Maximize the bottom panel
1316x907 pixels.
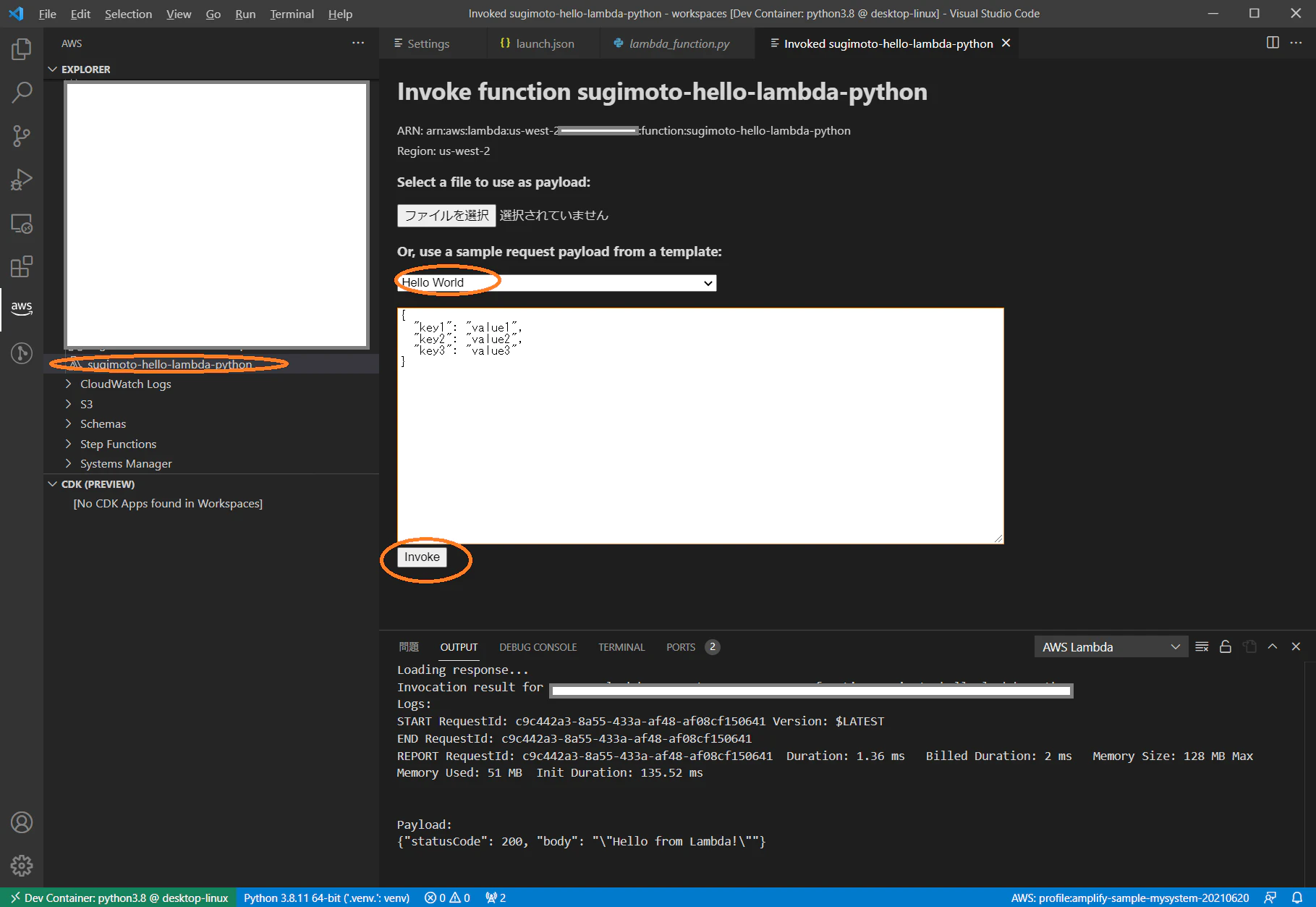click(x=1273, y=646)
